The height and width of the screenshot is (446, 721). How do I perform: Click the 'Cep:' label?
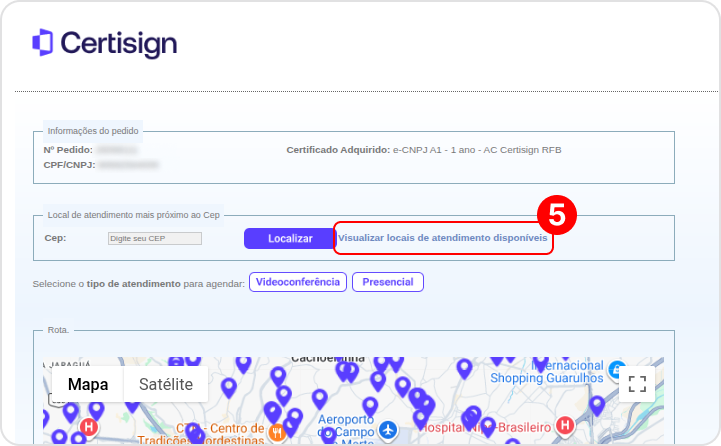point(55,238)
